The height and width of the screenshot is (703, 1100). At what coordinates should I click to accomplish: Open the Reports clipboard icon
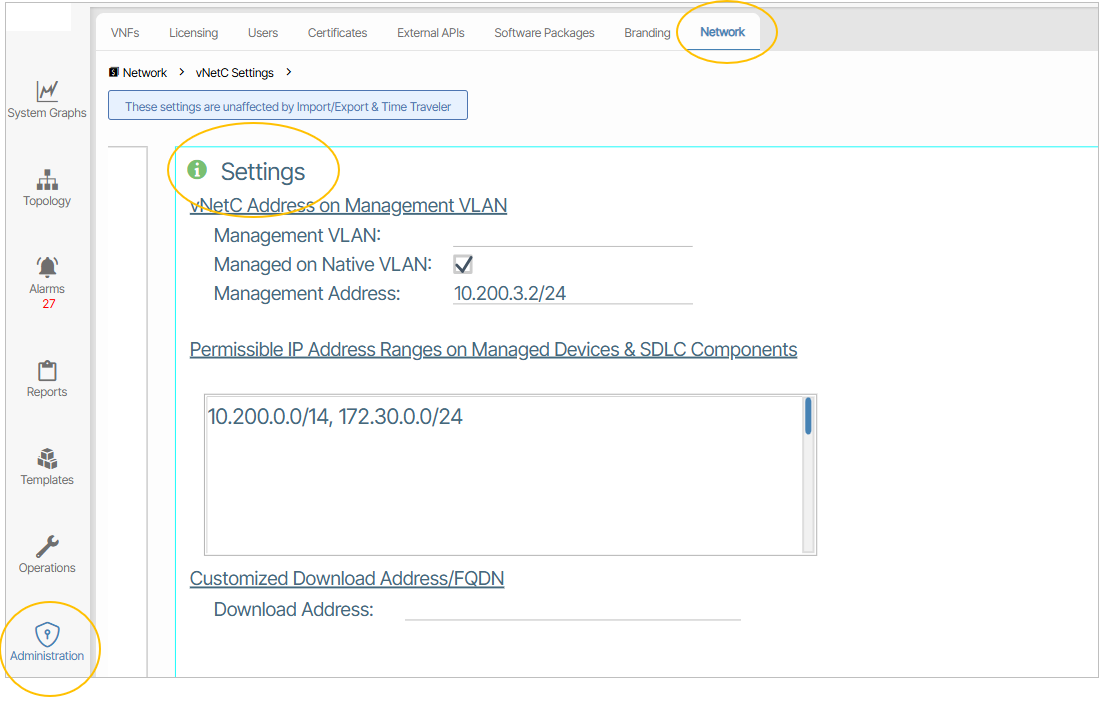click(47, 371)
